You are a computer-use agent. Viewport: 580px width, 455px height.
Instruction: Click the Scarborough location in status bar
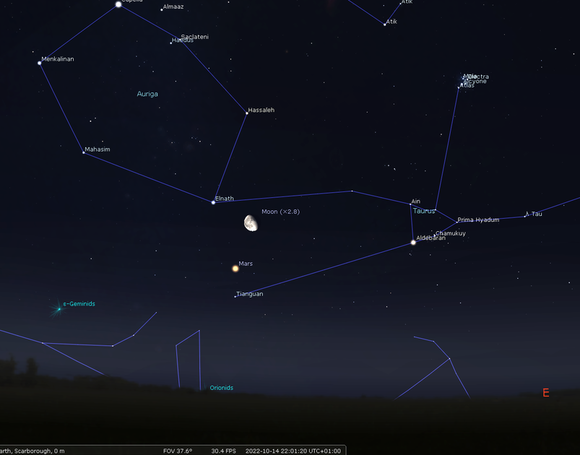32,451
